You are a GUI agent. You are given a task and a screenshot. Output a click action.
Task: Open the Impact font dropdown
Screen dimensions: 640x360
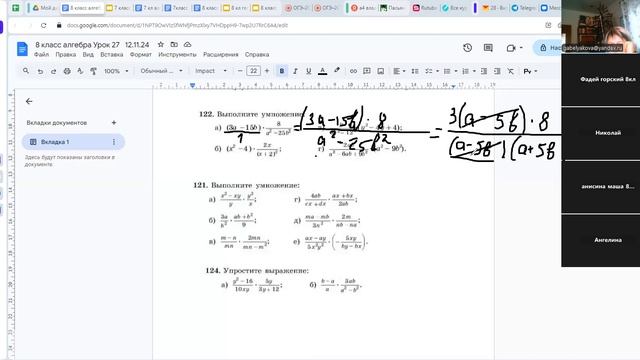(211, 71)
